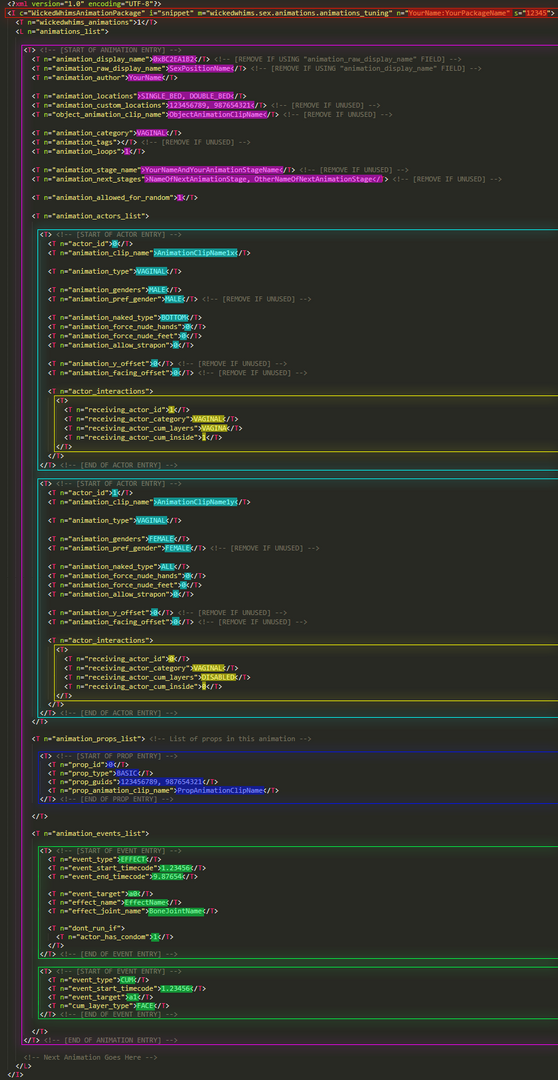Click the naked type value "BOTTOM"
Image resolution: width=558 pixels, height=1080 pixels.
click(176, 318)
